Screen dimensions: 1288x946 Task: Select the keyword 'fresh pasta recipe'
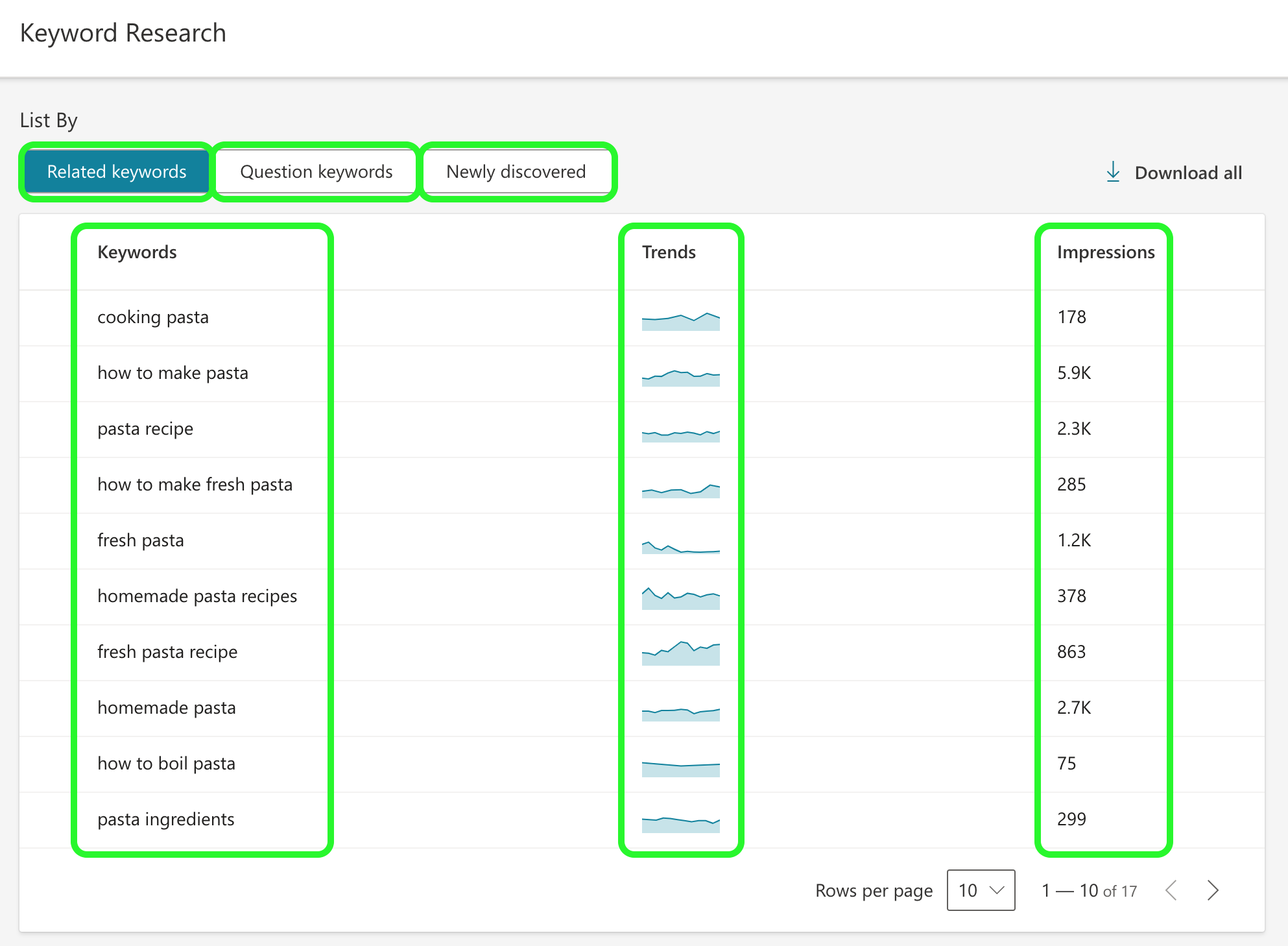coord(167,652)
